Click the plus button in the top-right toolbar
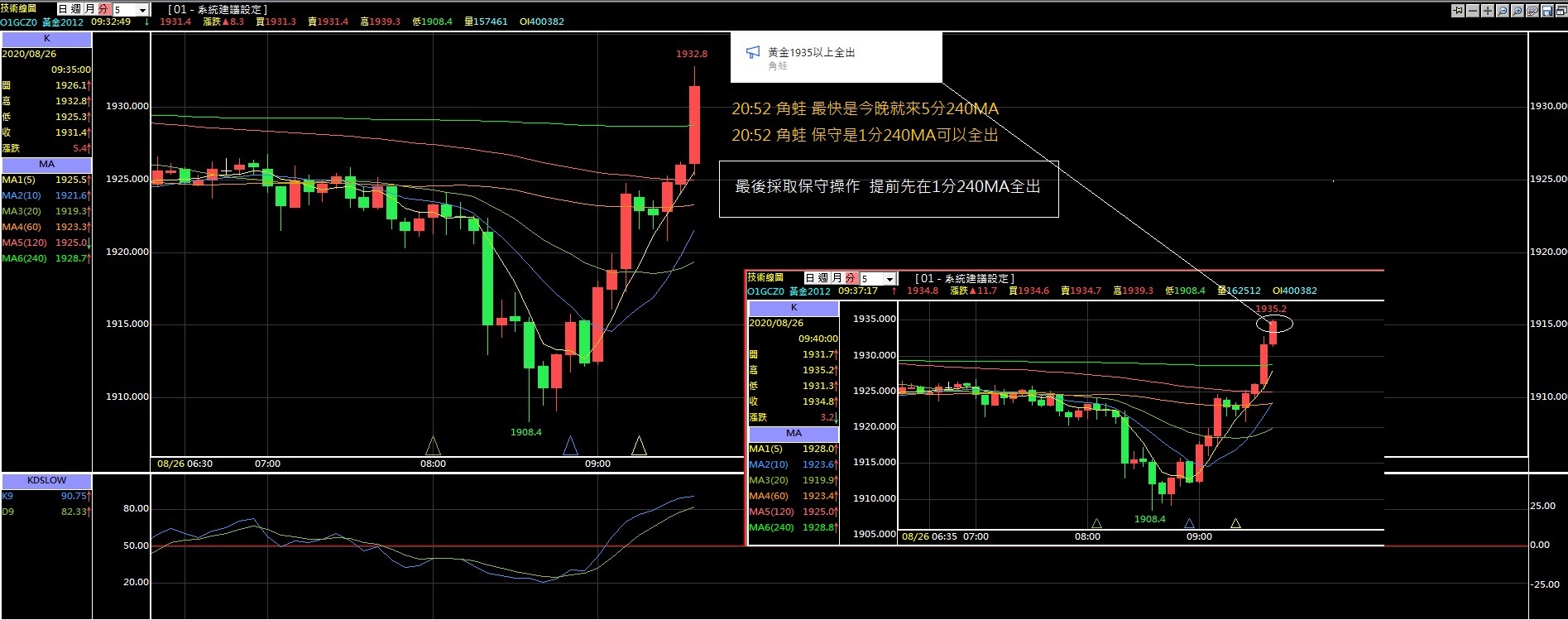Image resolution: width=1568 pixels, height=620 pixels. (1488, 11)
